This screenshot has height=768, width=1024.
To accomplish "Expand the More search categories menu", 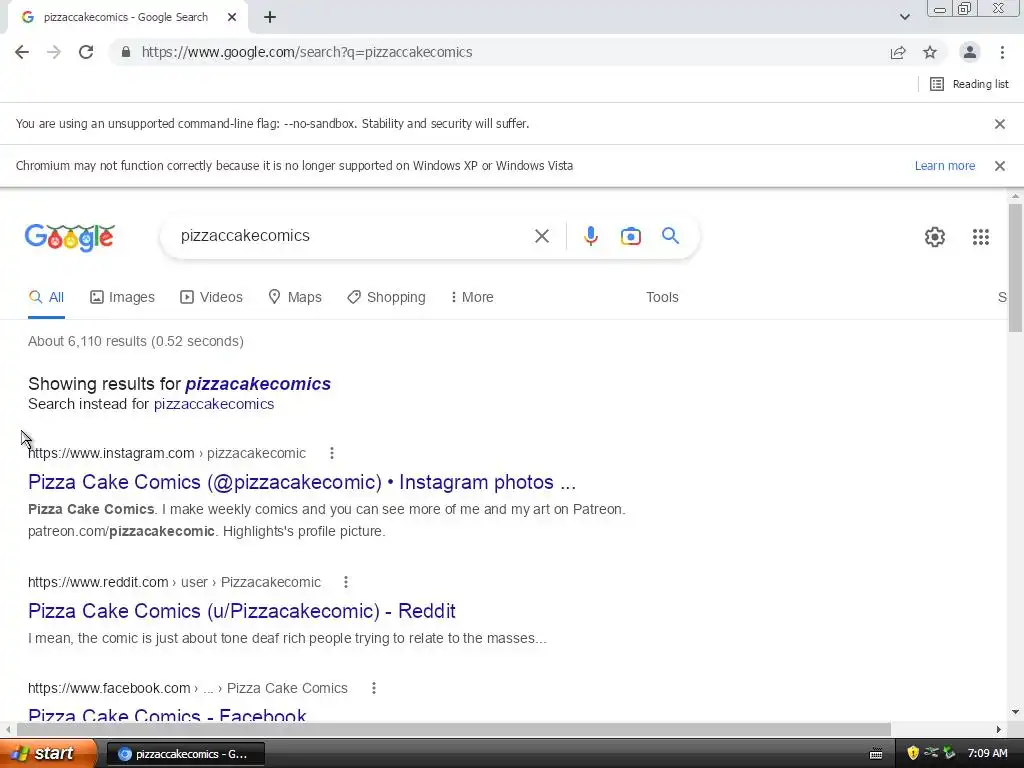I will 472,297.
